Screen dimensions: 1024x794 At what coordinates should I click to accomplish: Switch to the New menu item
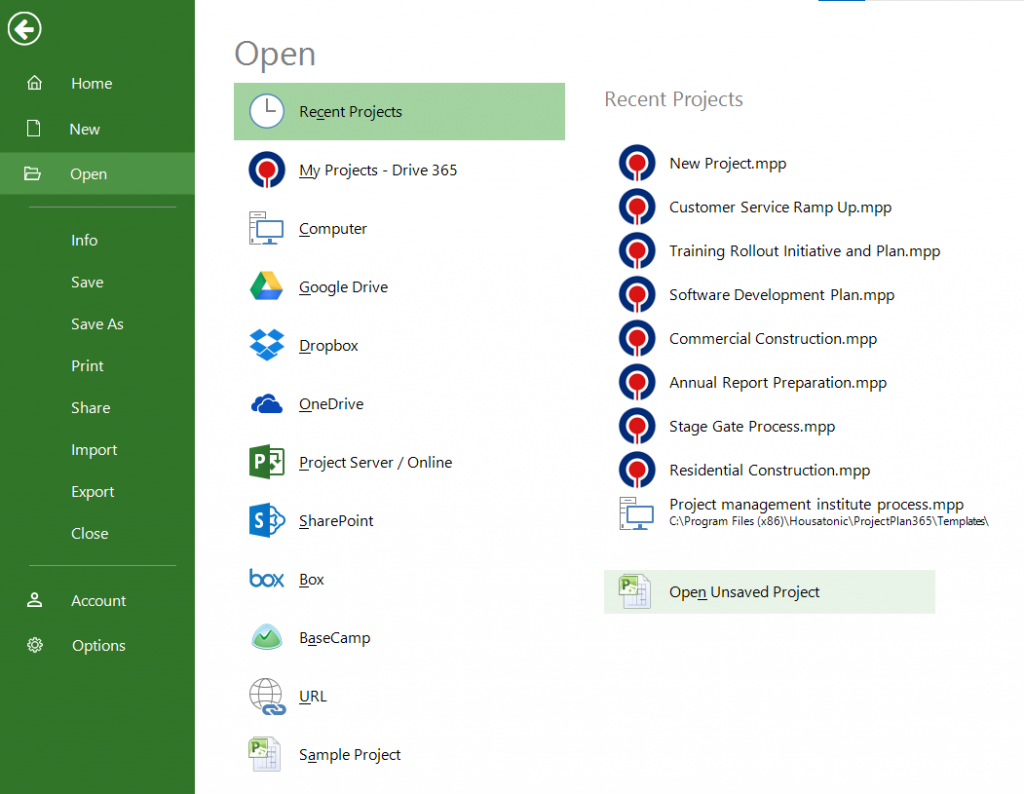[84, 128]
